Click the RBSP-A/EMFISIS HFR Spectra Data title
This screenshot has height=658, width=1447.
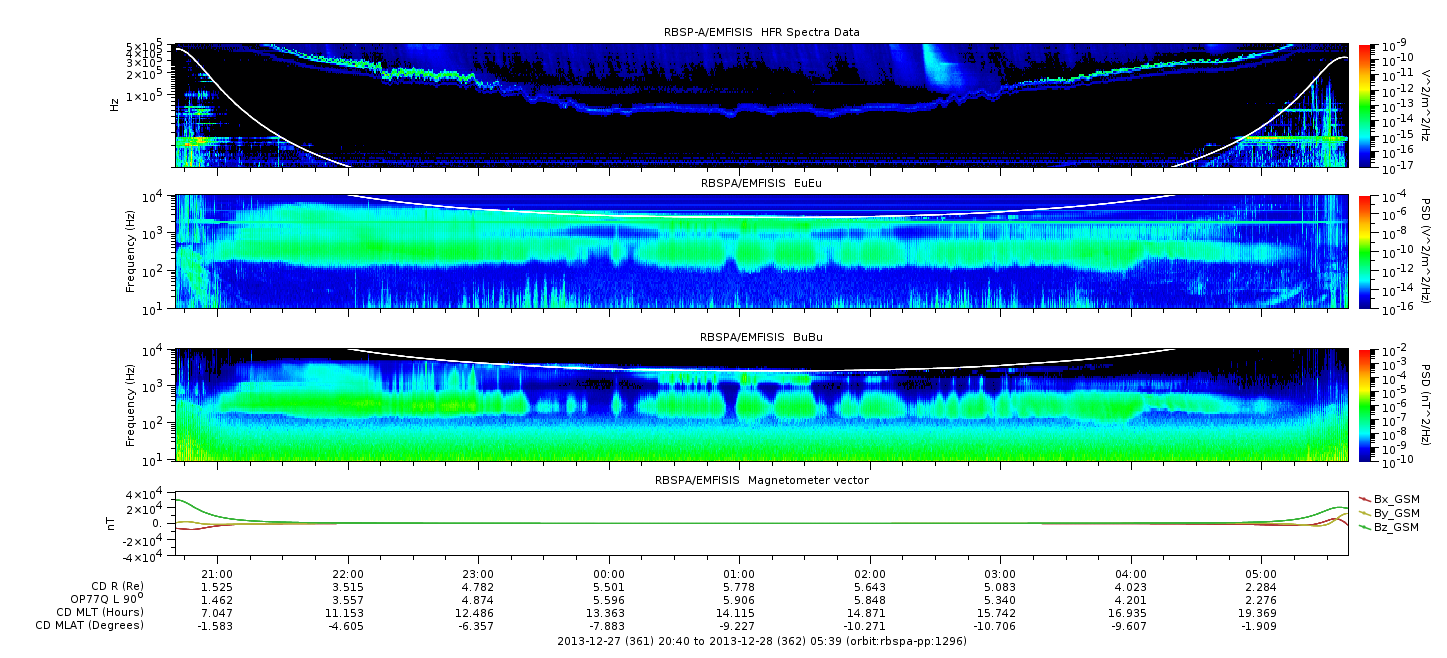click(x=761, y=32)
